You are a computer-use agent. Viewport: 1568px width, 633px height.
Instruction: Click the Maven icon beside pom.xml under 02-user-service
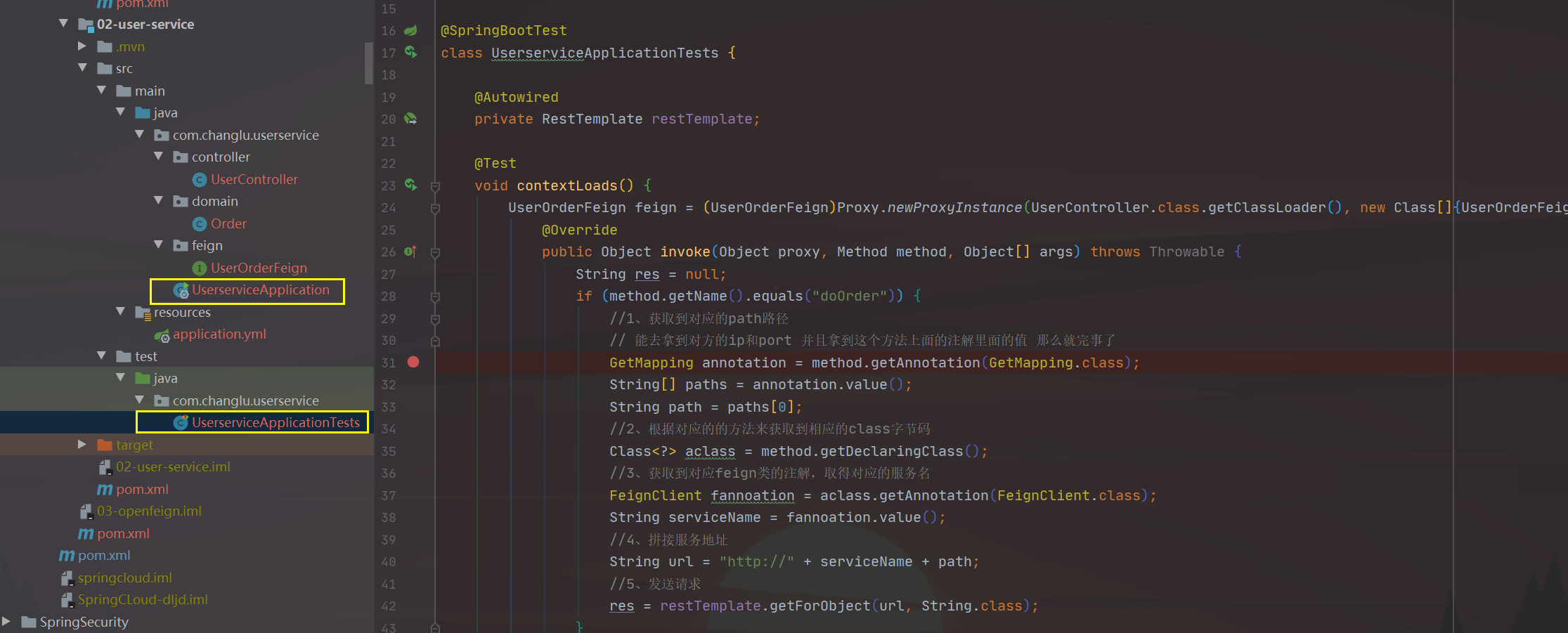pyautogui.click(x=105, y=490)
